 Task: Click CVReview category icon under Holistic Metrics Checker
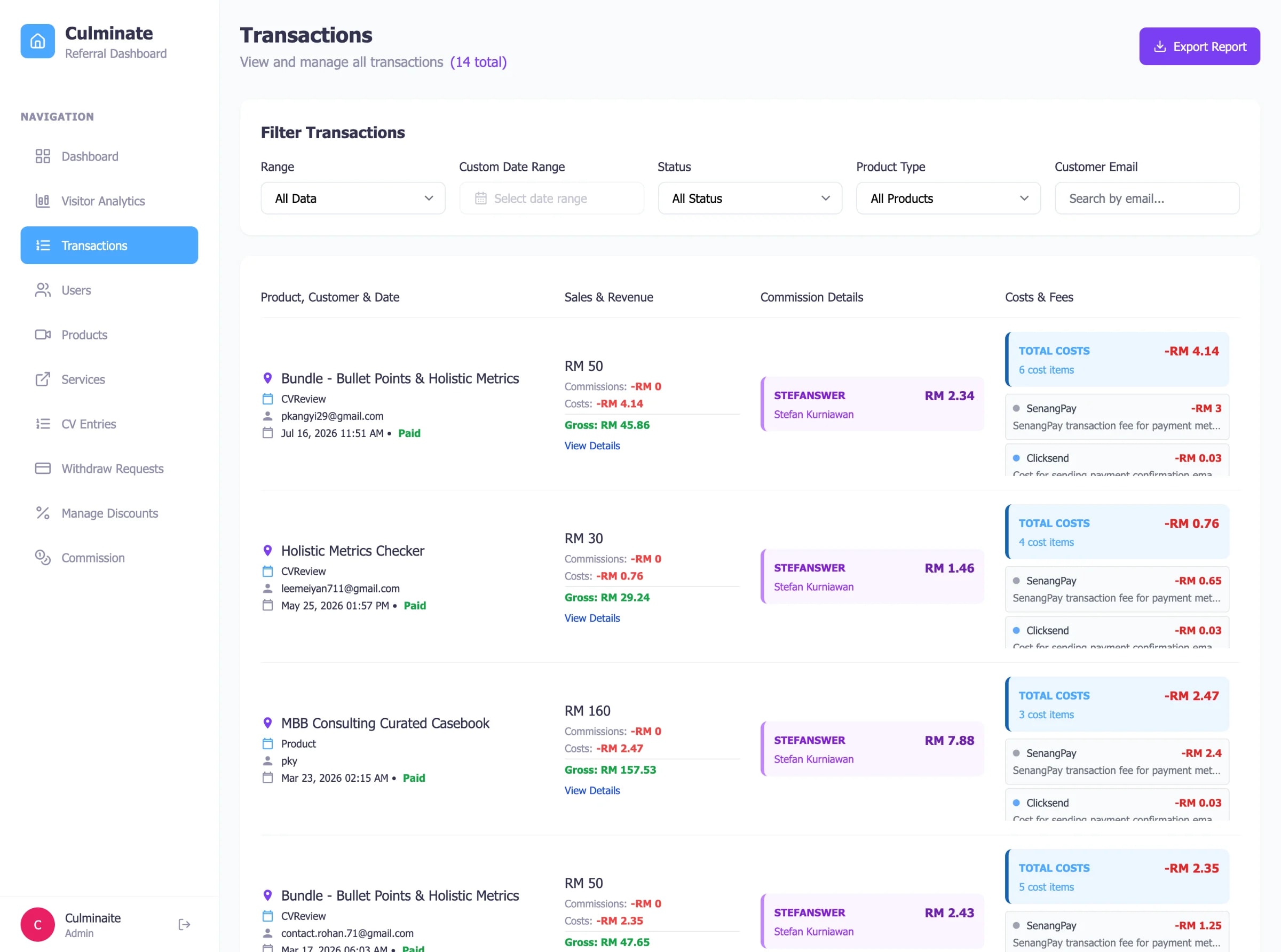(267, 571)
